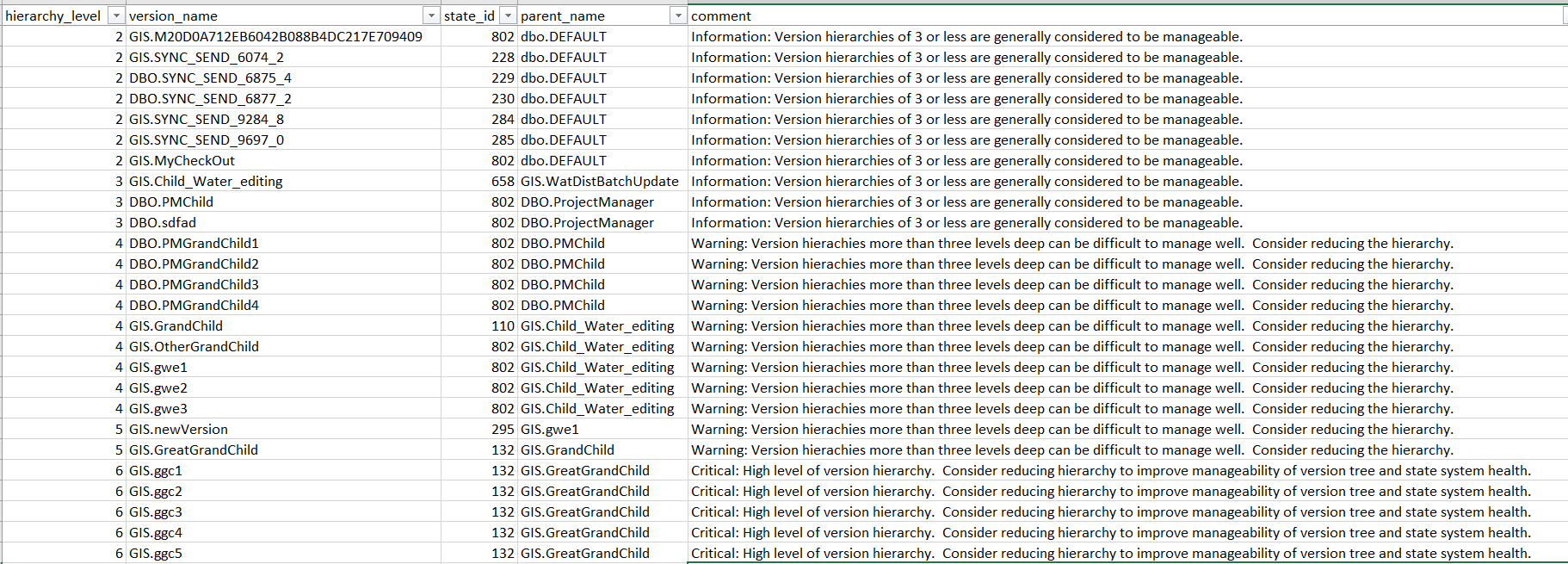This screenshot has width=1568, height=564.
Task: Click hierarchy level 5 in the GIS.GreatGrandChild row
Action: pos(64,449)
